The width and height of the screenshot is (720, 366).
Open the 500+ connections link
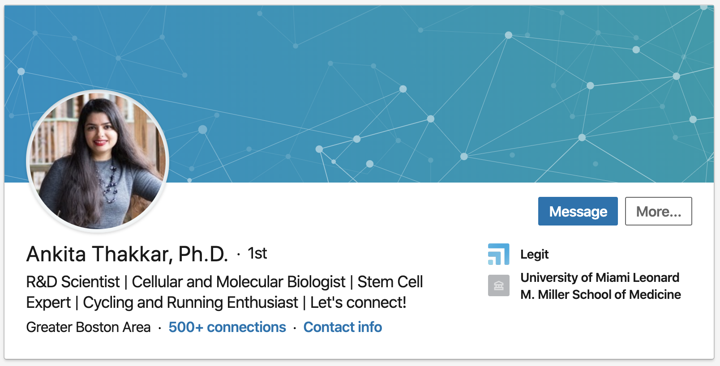pyautogui.click(x=227, y=327)
